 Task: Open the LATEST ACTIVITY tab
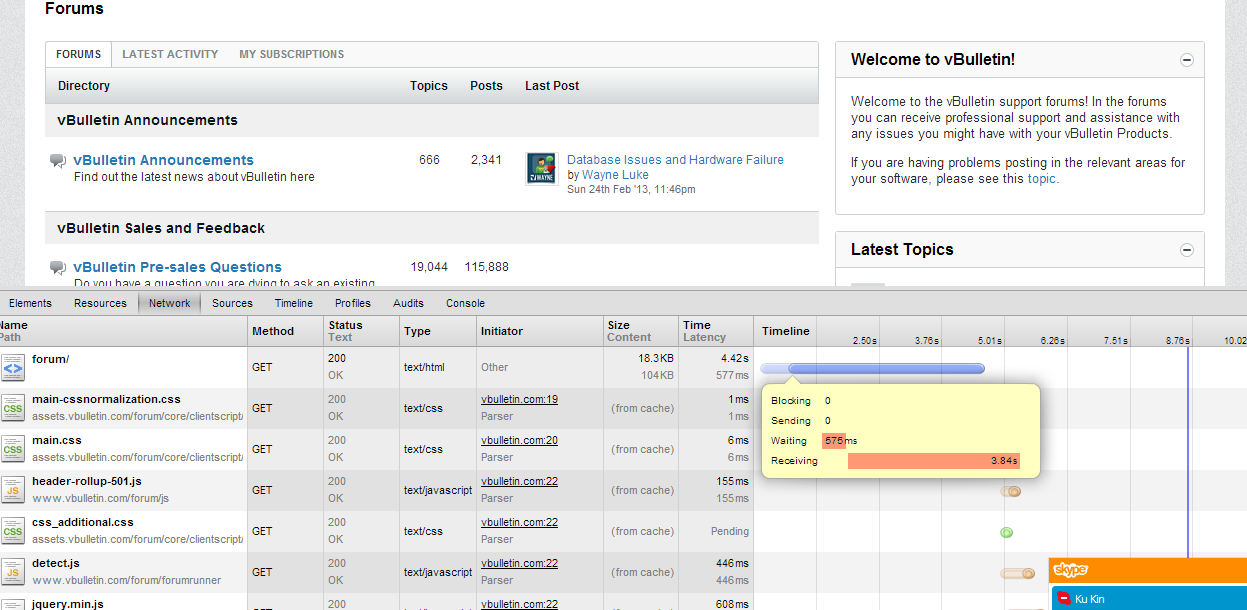coord(170,55)
